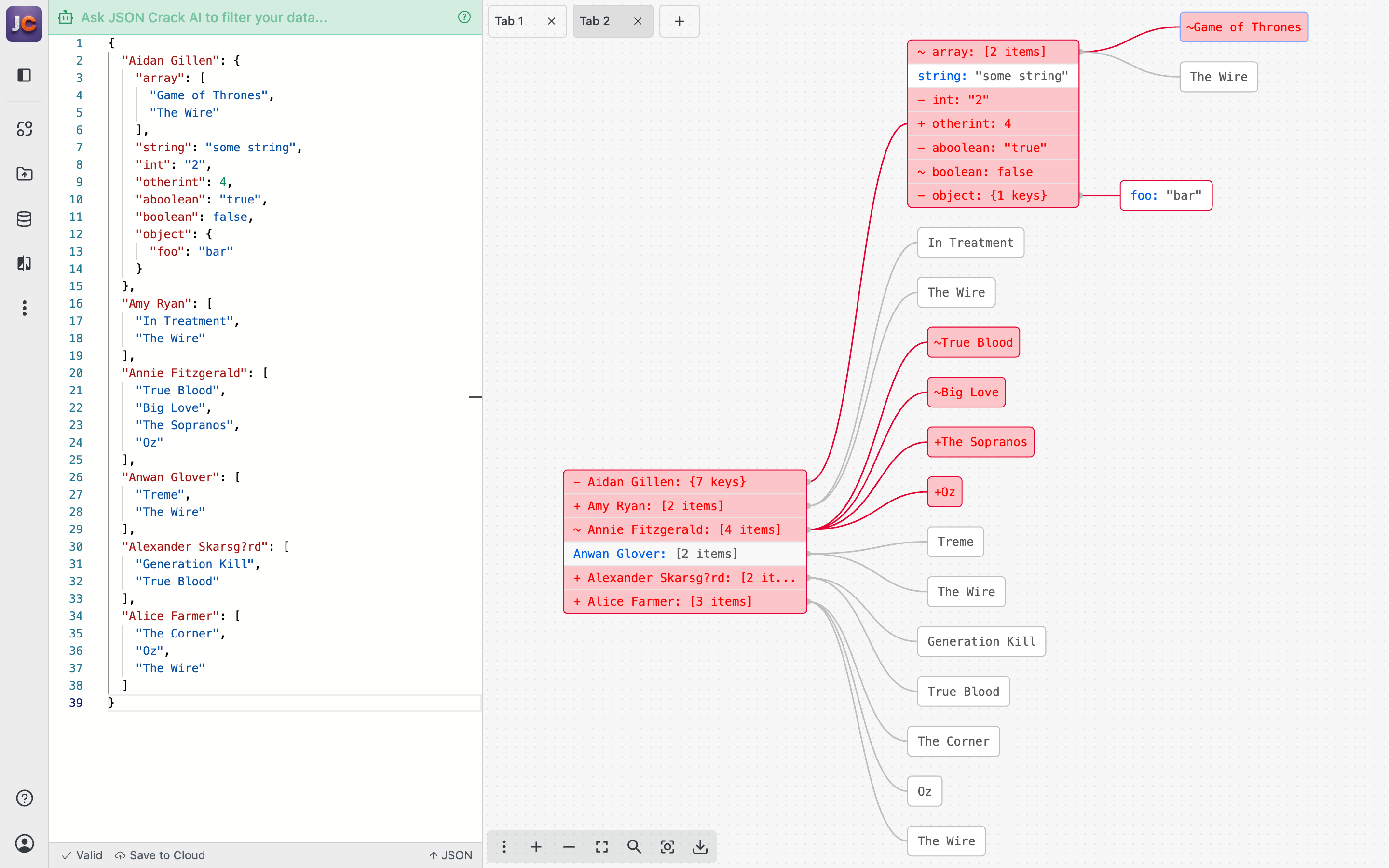1389x868 pixels.
Task: Open the help question mark icon
Action: coord(24,798)
